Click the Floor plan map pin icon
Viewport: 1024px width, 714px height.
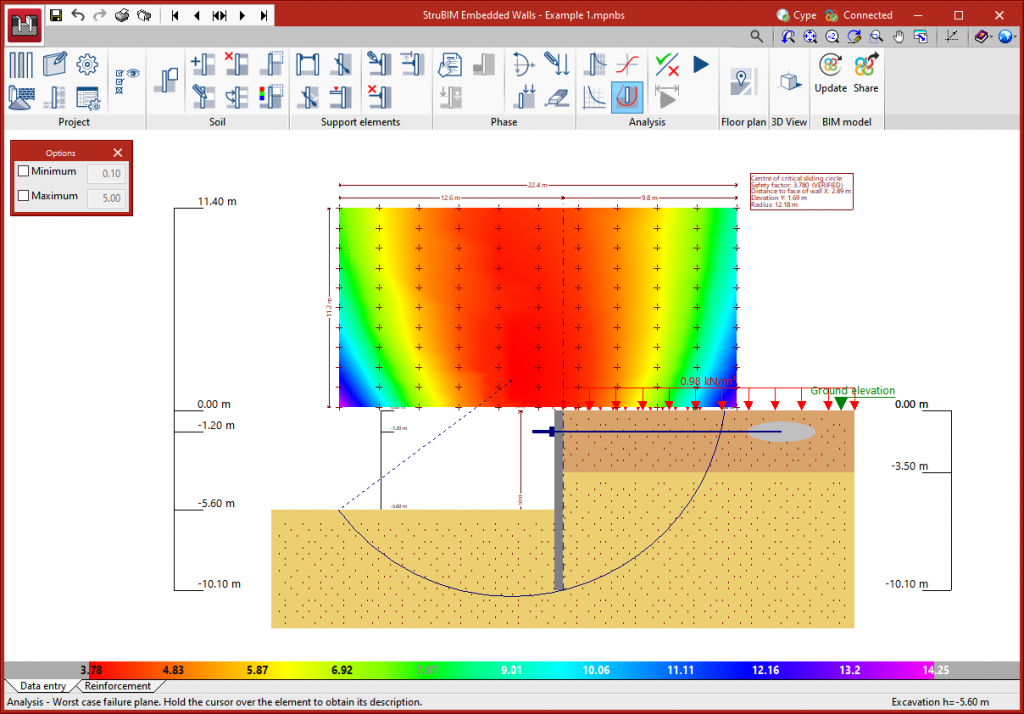click(x=742, y=81)
